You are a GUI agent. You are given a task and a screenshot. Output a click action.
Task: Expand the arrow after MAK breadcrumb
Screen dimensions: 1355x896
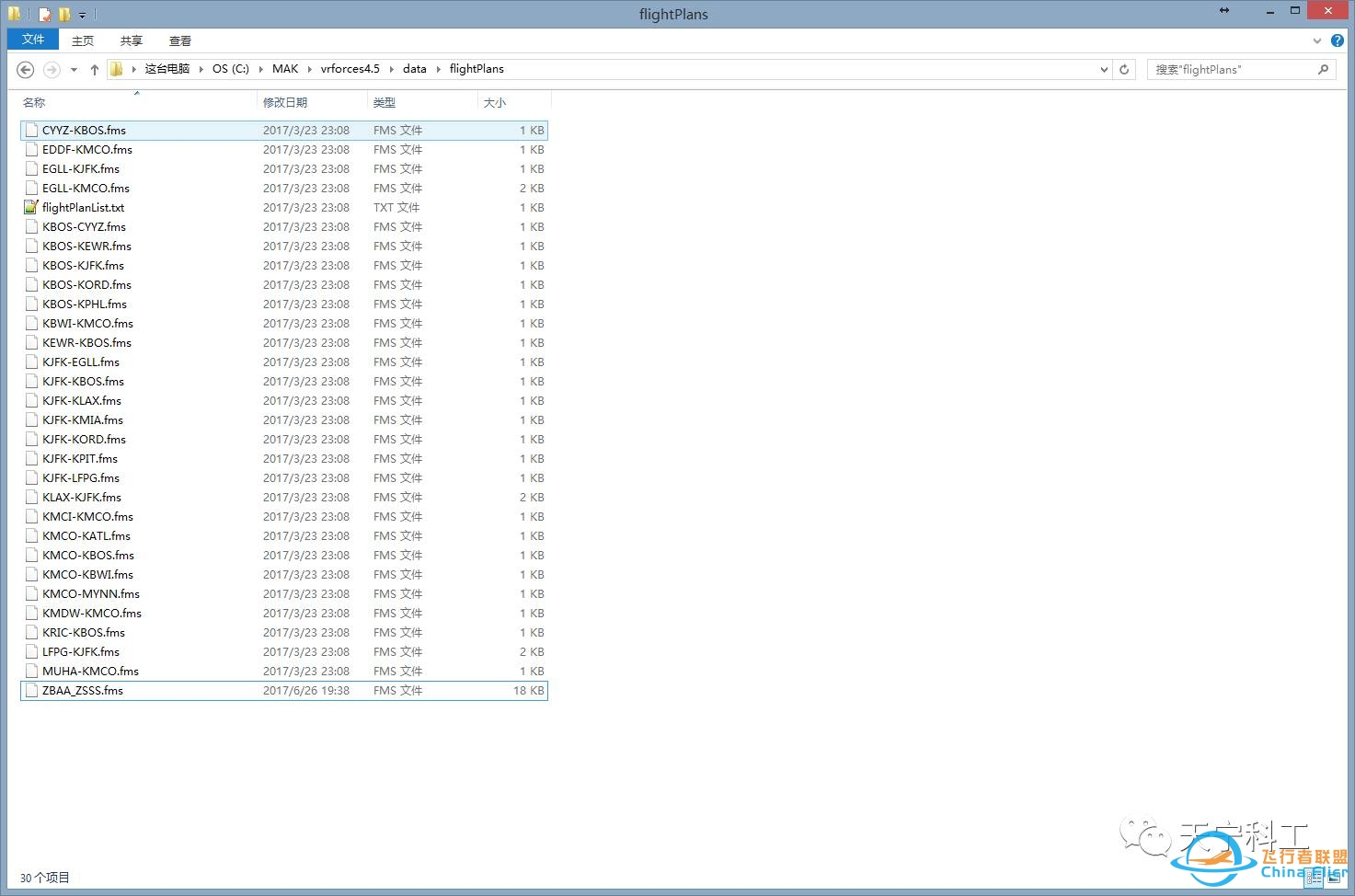pos(310,69)
